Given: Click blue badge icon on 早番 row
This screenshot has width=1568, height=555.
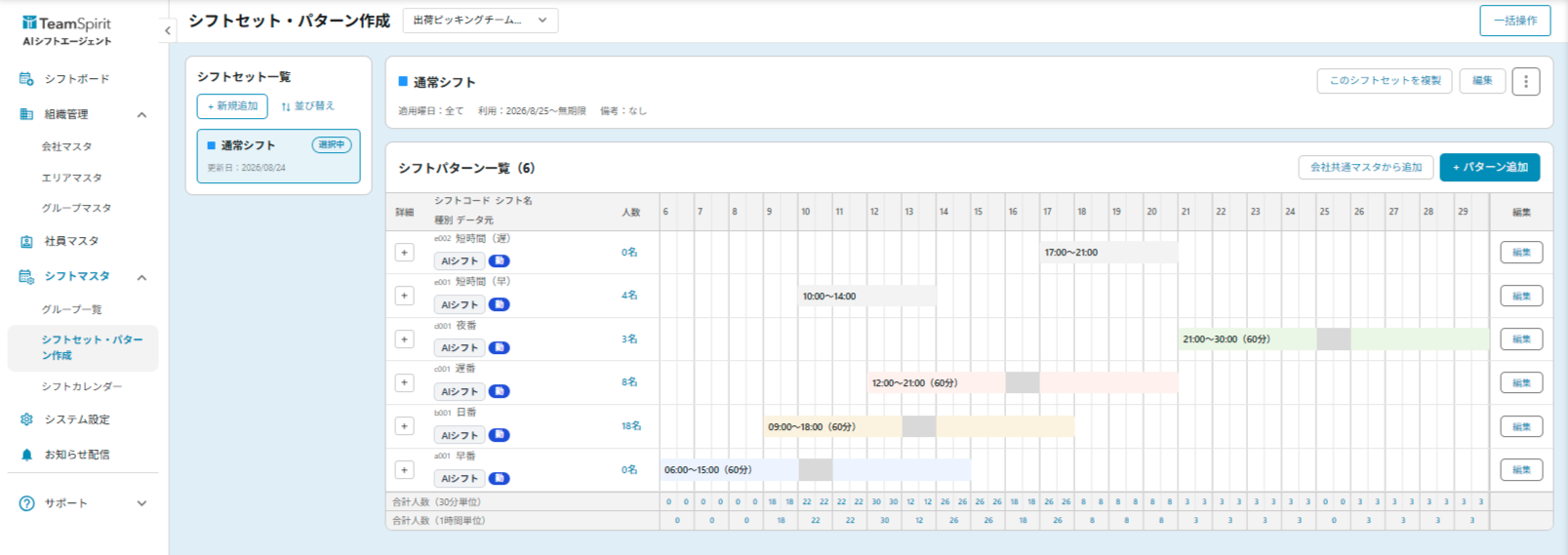Looking at the screenshot, I should coord(499,478).
